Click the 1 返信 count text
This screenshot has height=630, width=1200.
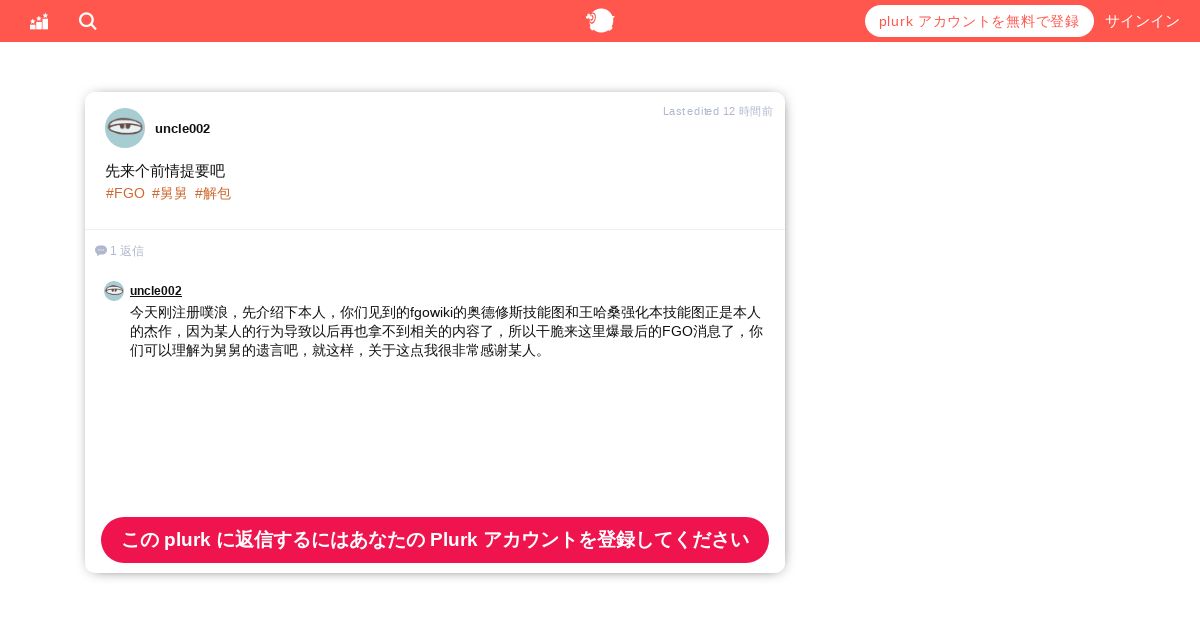[x=127, y=251]
